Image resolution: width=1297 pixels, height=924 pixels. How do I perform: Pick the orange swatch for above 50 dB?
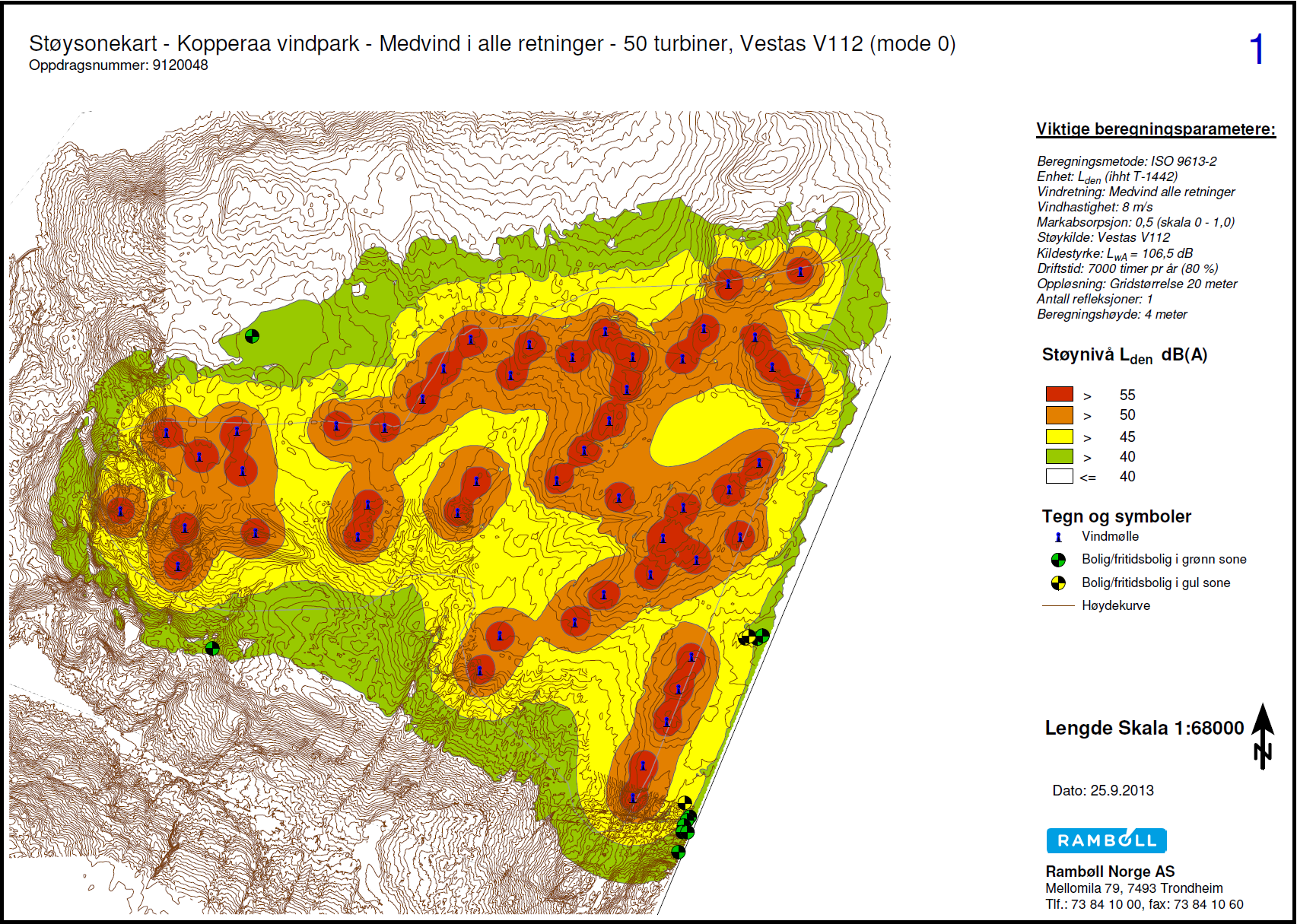click(x=1059, y=415)
